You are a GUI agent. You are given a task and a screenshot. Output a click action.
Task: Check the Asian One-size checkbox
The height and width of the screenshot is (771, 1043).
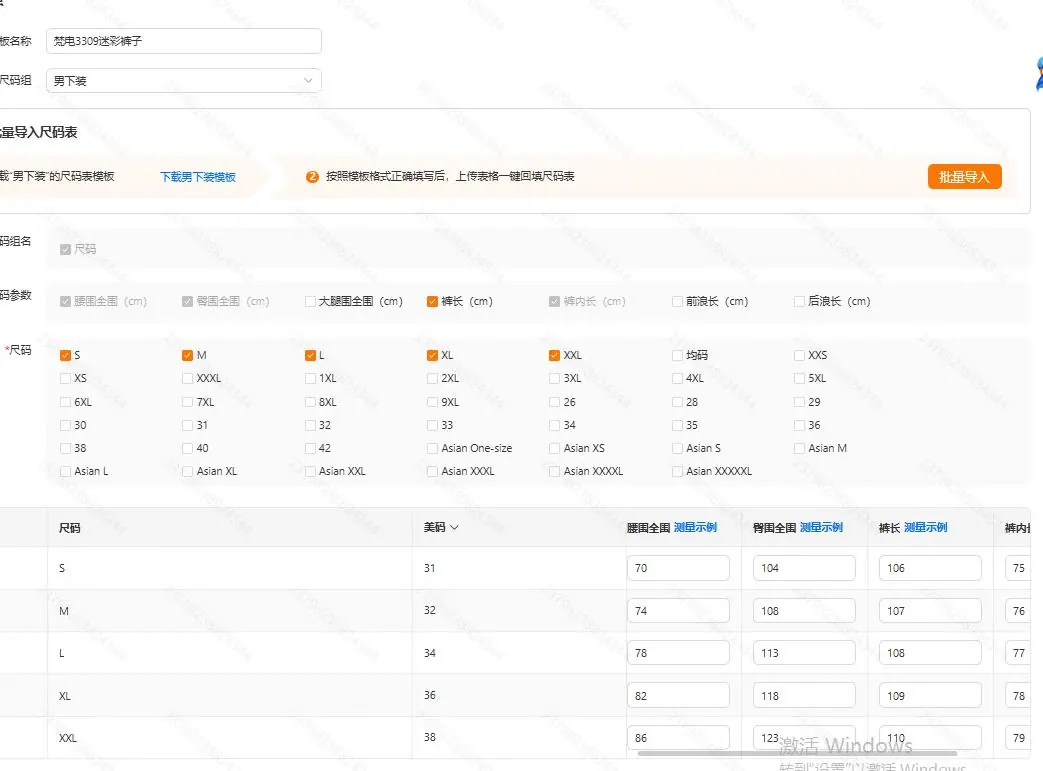click(x=432, y=448)
